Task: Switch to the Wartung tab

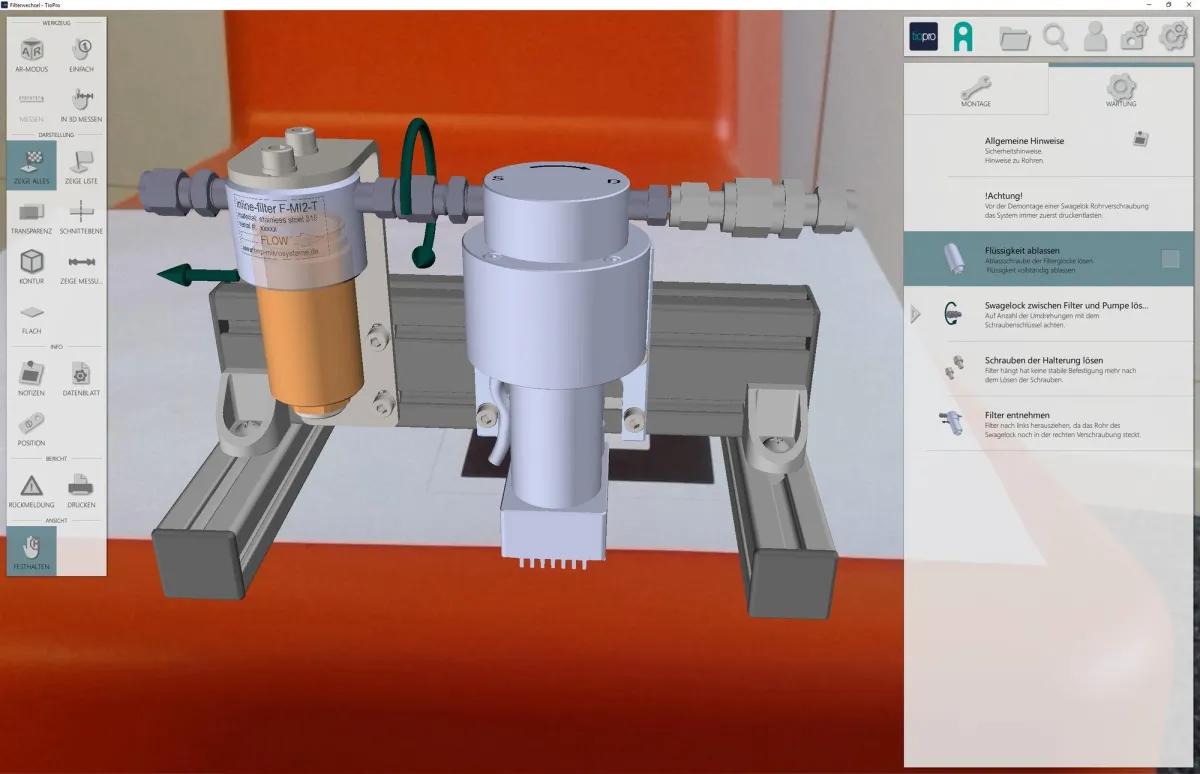Action: 1119,89
